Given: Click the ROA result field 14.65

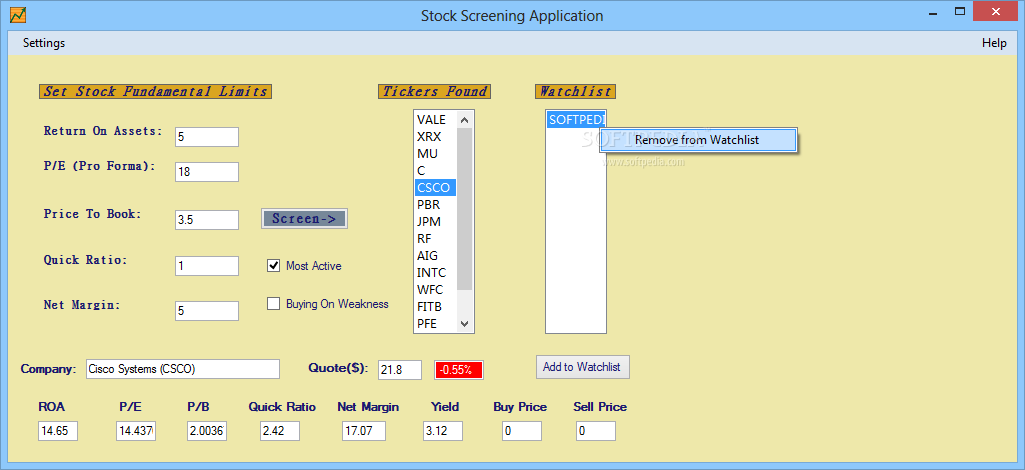Looking at the screenshot, I should click(x=58, y=431).
